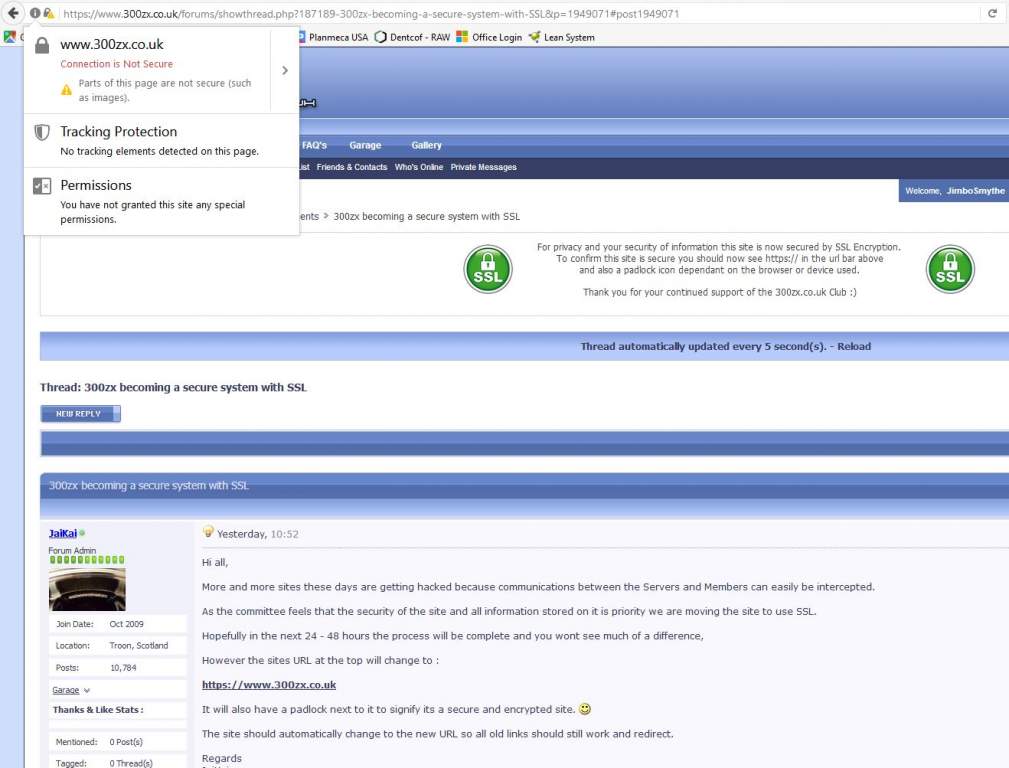Open the Gallery menu item
Image resolution: width=1009 pixels, height=768 pixels.
[x=426, y=145]
